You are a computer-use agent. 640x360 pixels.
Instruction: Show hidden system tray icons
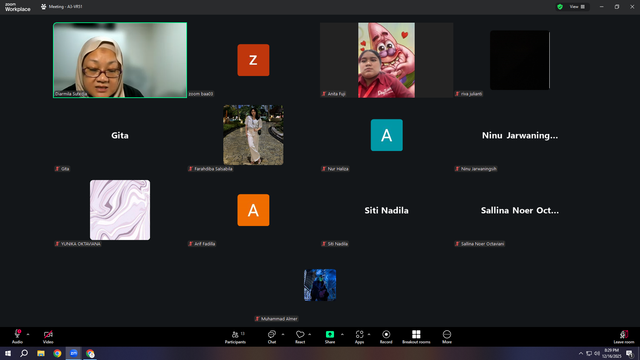(580, 353)
